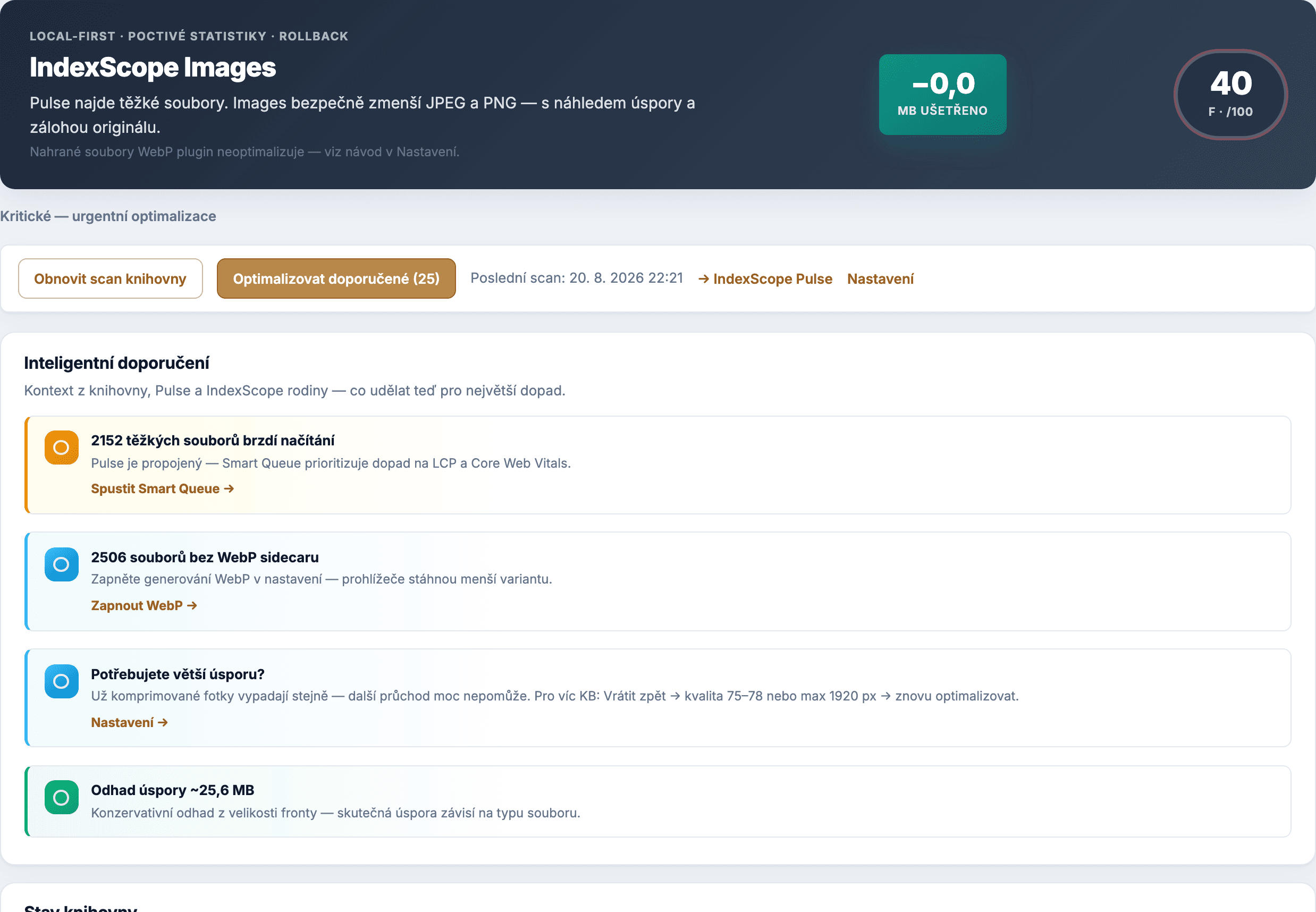
Task: Click the text Pulse je propojený — Smart Queue
Action: pos(331,463)
